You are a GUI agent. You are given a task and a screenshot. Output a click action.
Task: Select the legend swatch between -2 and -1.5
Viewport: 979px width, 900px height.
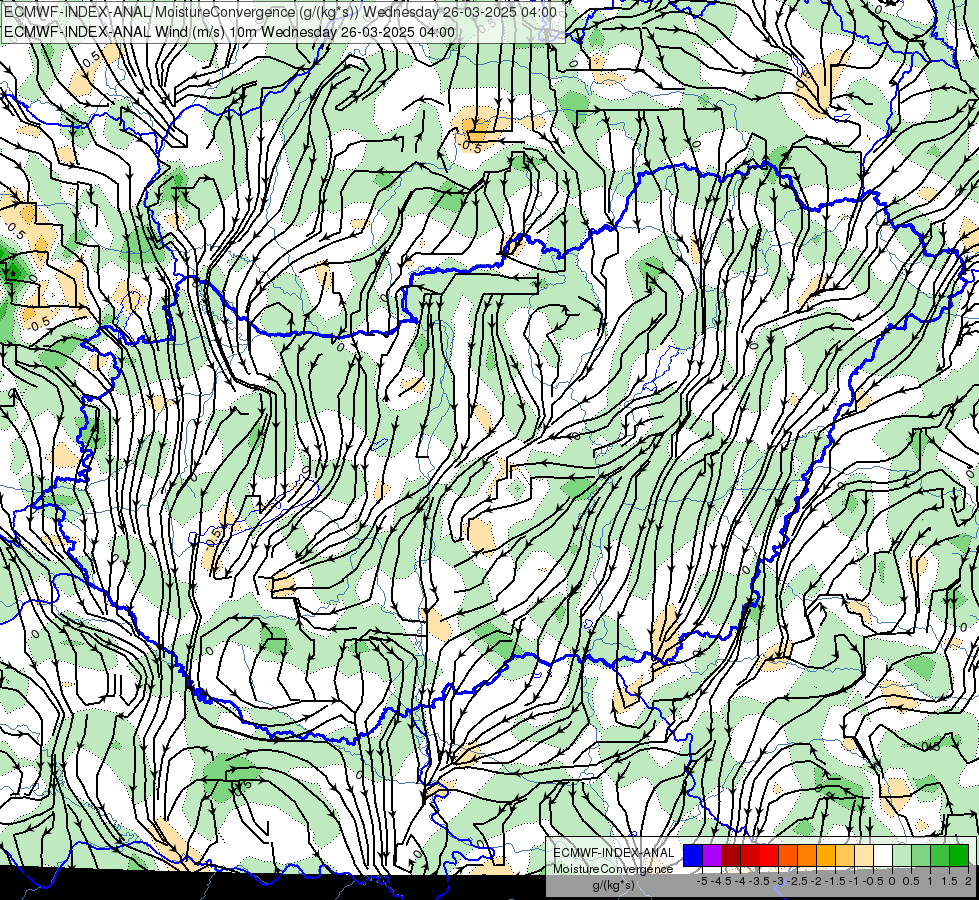pyautogui.click(x=826, y=856)
